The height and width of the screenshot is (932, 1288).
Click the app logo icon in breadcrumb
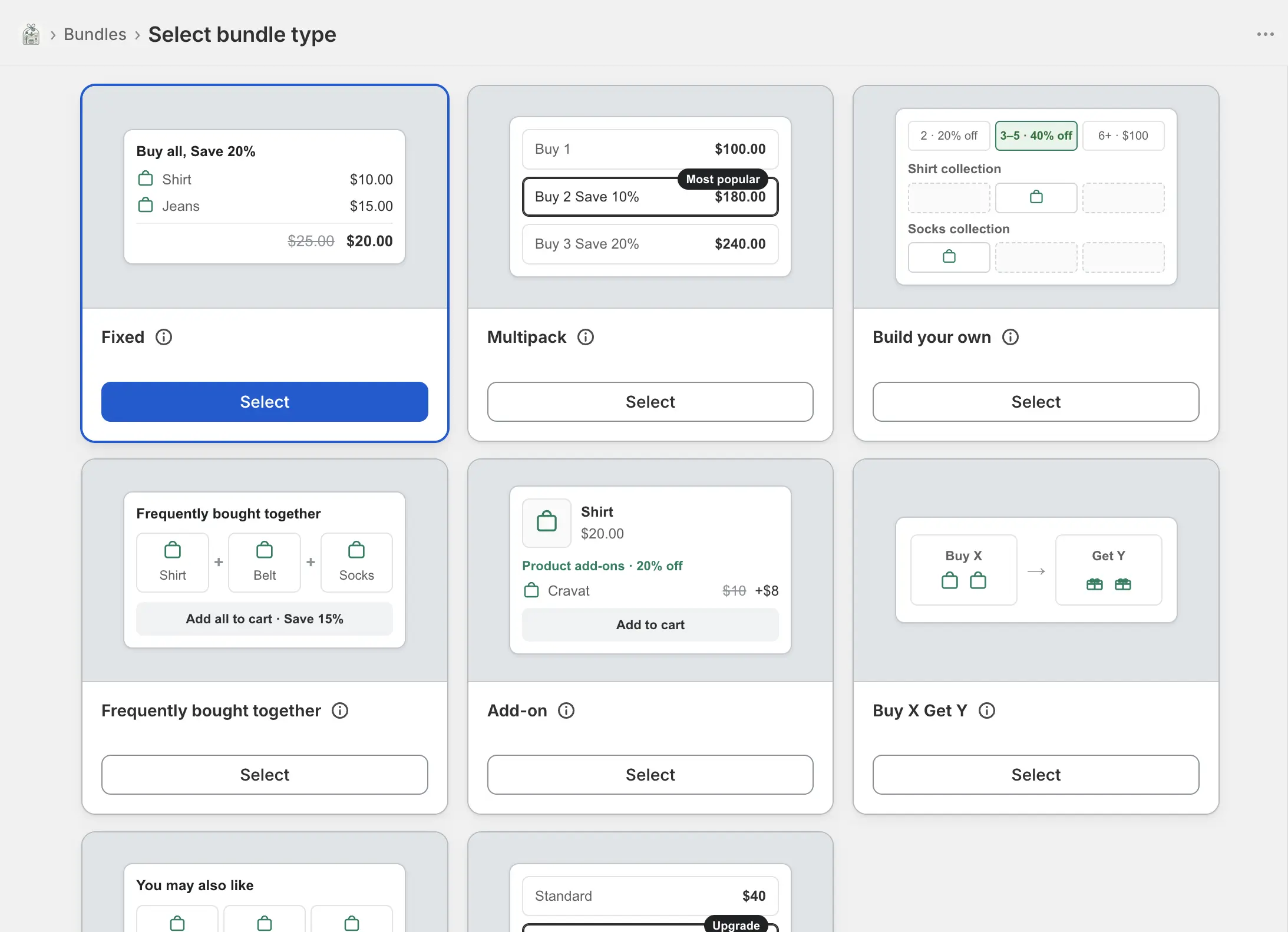tap(31, 35)
